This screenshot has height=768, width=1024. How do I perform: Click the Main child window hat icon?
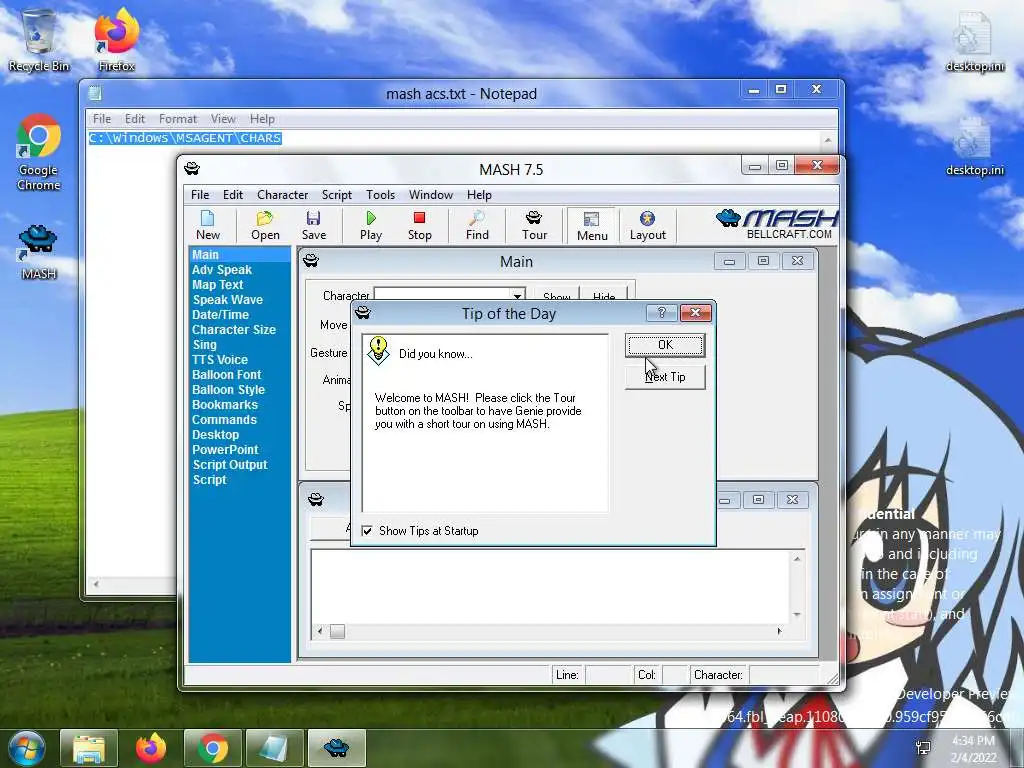point(311,261)
